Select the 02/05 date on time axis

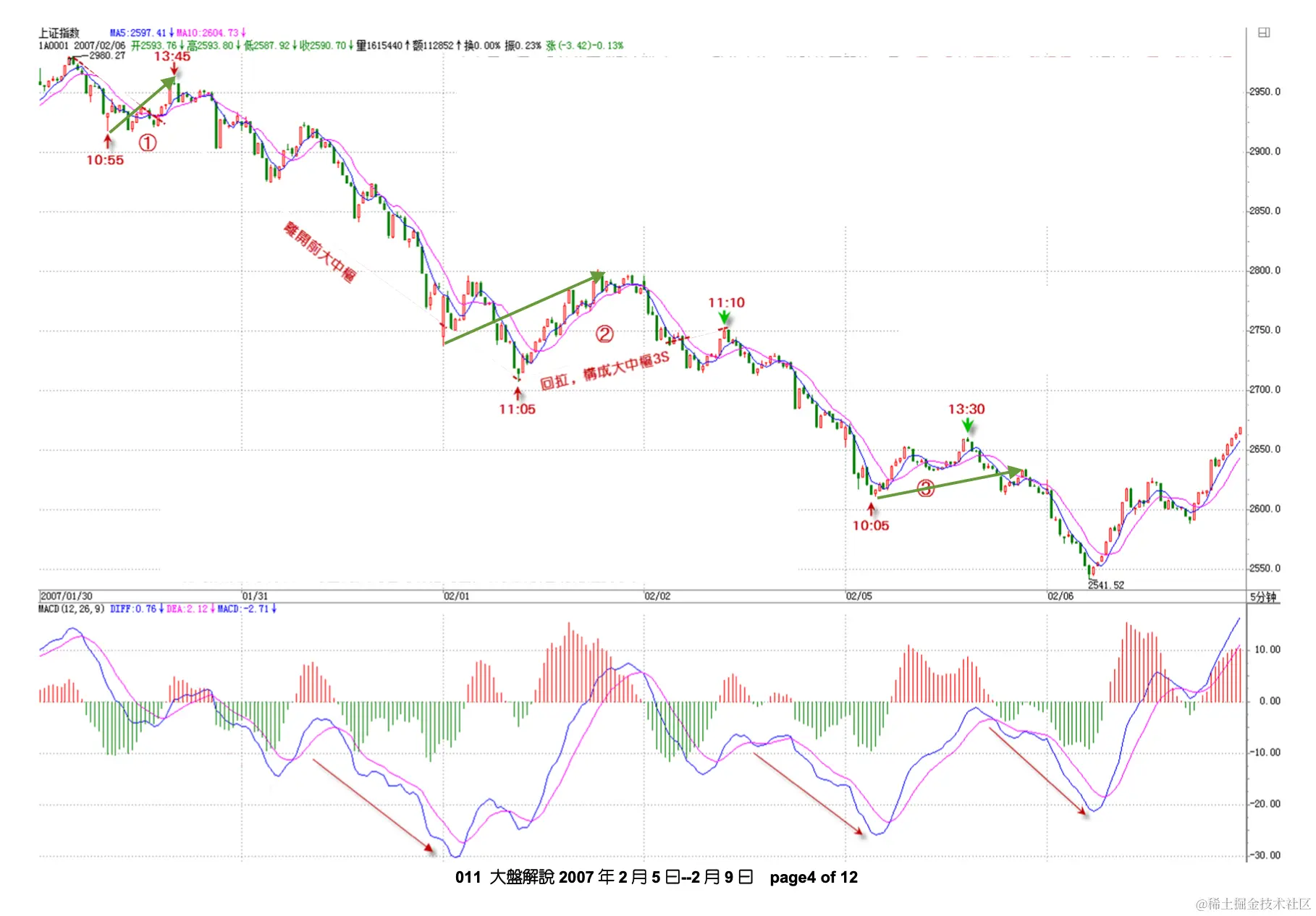[859, 596]
